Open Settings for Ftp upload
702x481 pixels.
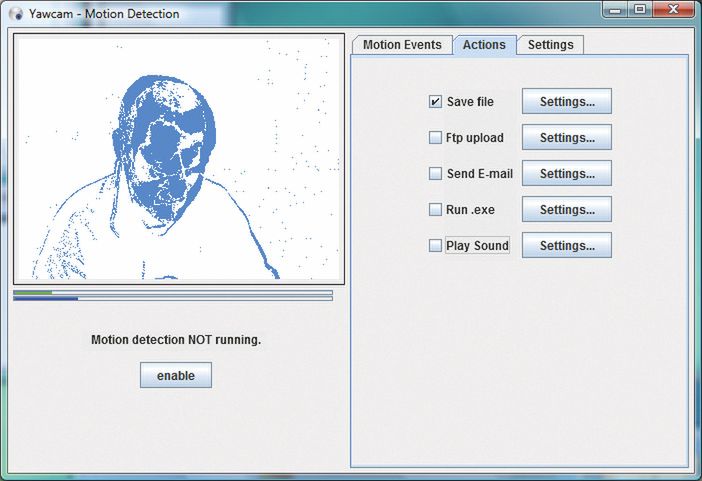point(567,137)
